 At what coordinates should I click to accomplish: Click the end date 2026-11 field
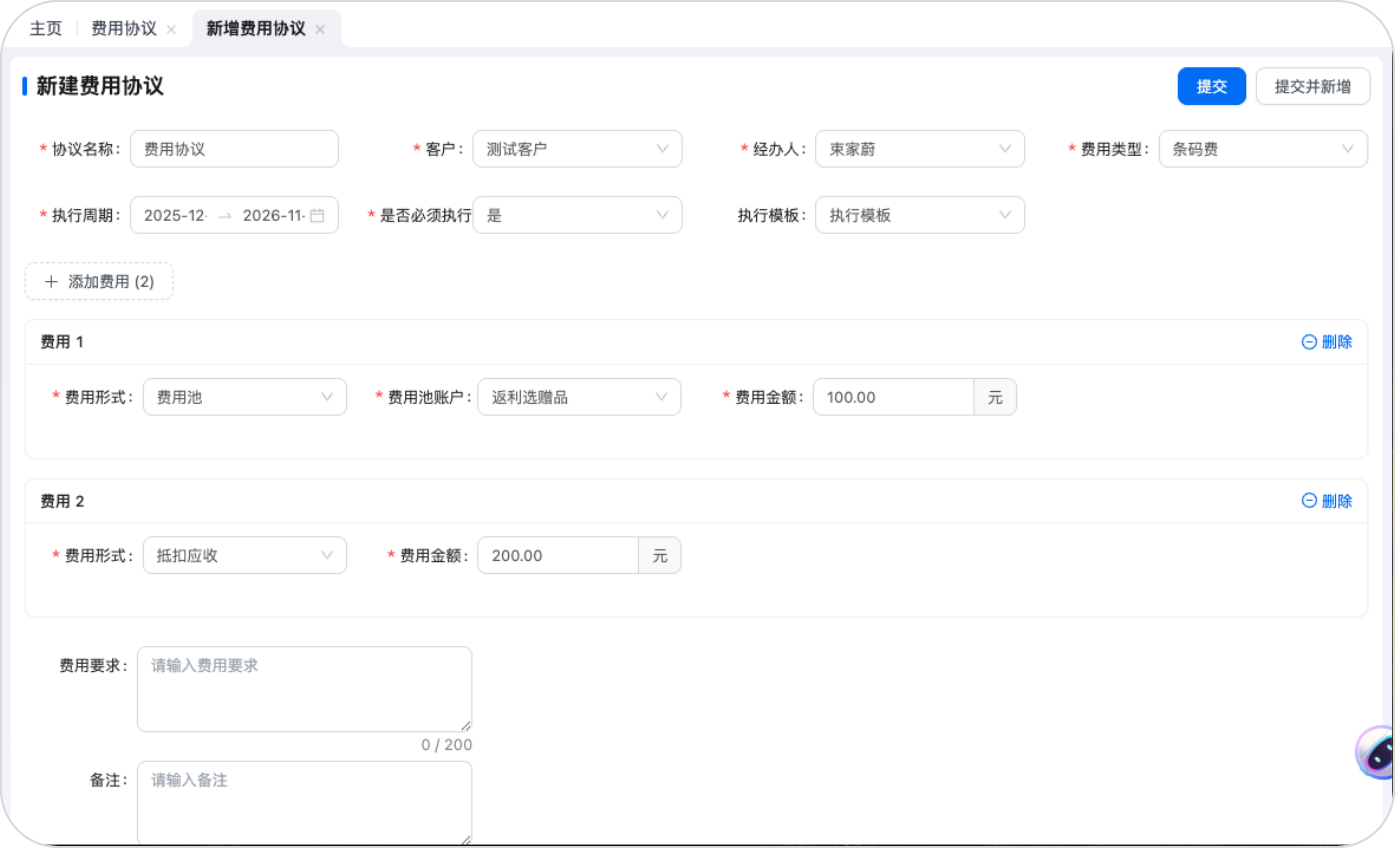tap(274, 215)
